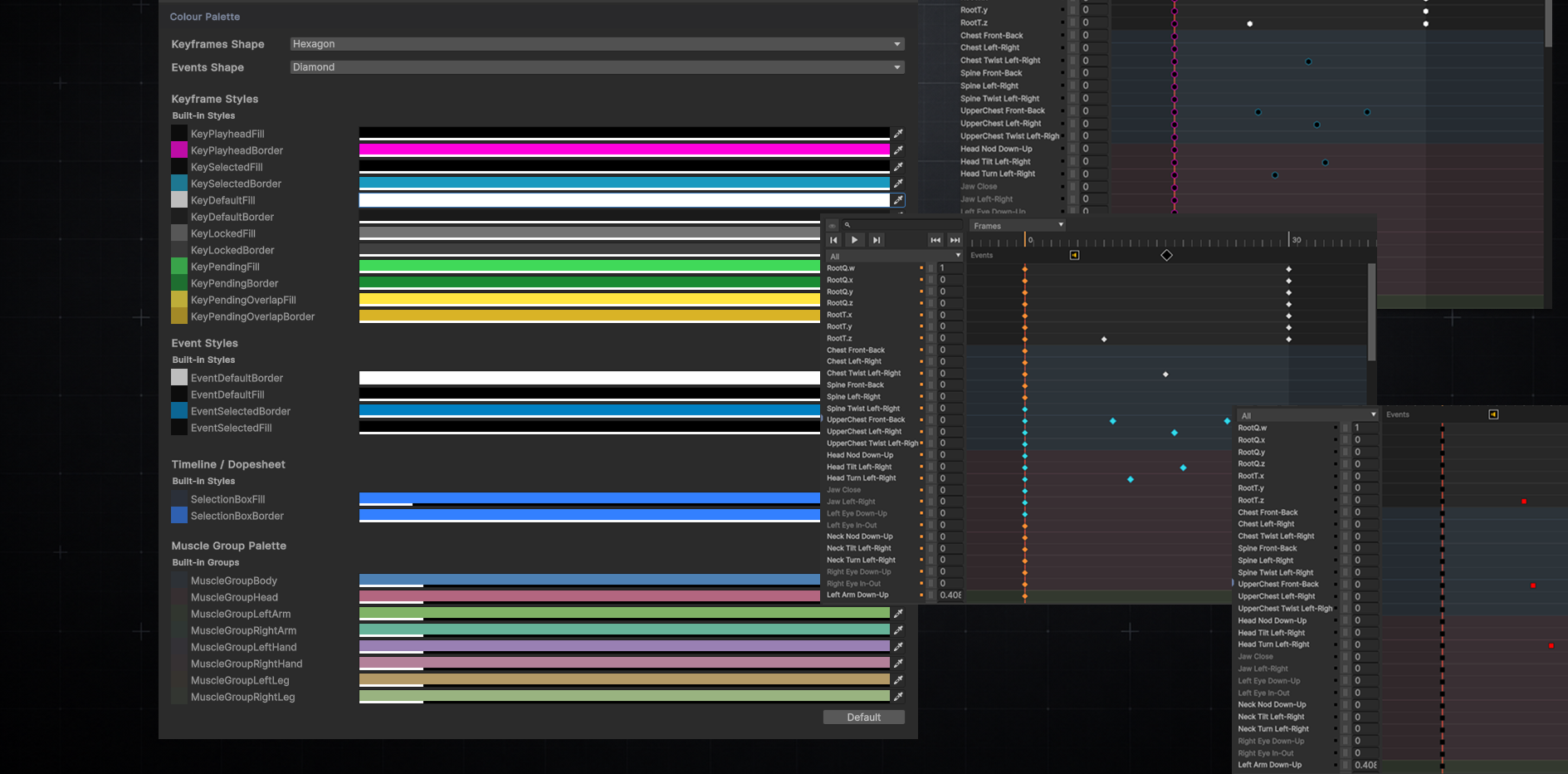This screenshot has height=774, width=1568.
Task: Use the eyedropper for MuscleGroupLeftLeg
Action: coord(898,680)
